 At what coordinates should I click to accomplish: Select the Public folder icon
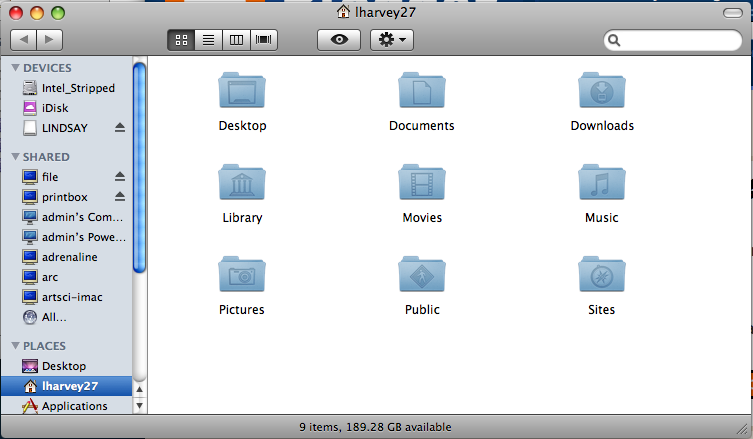click(422, 275)
